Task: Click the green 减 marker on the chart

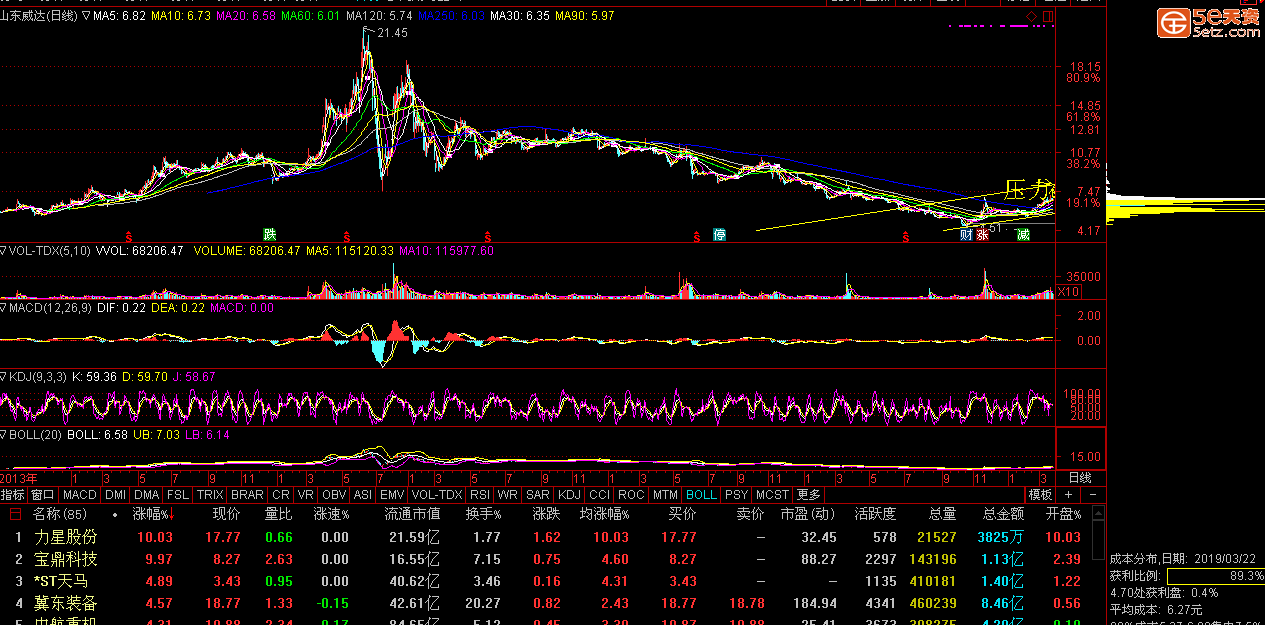Action: (x=1023, y=235)
